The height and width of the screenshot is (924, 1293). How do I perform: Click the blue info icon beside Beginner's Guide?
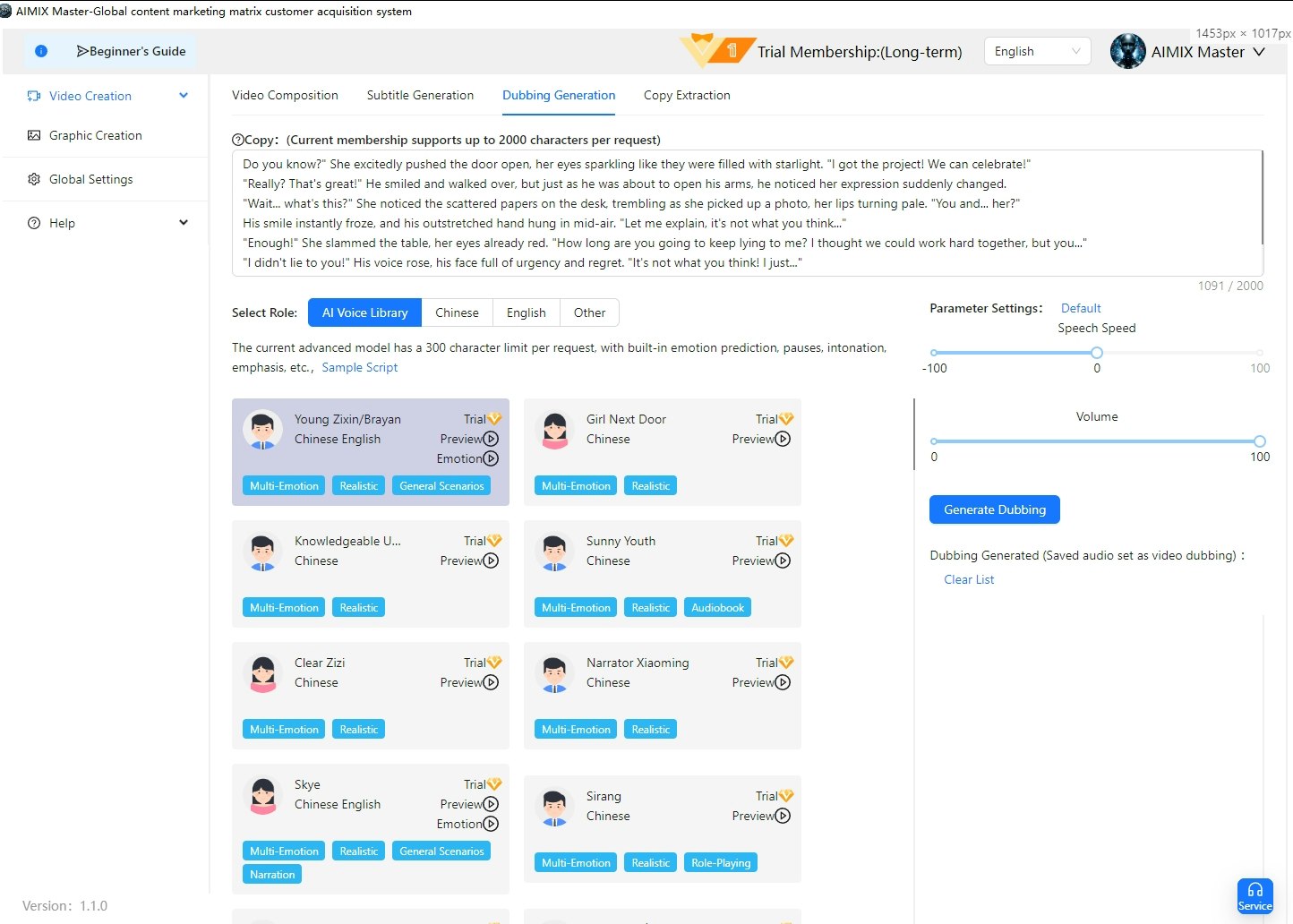[41, 51]
